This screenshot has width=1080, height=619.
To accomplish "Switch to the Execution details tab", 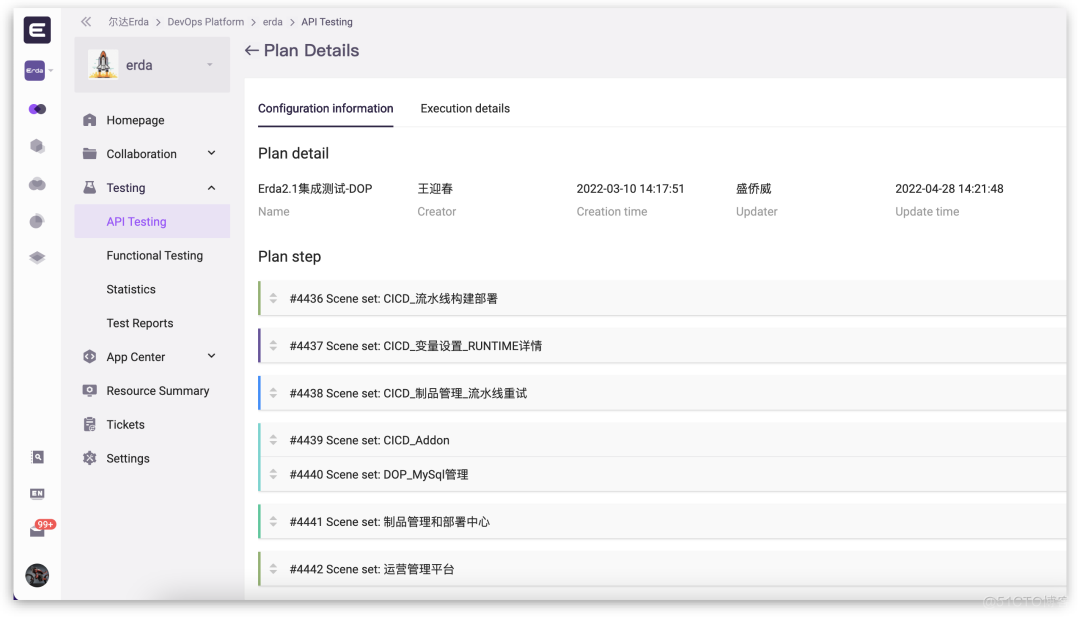I will tap(465, 108).
